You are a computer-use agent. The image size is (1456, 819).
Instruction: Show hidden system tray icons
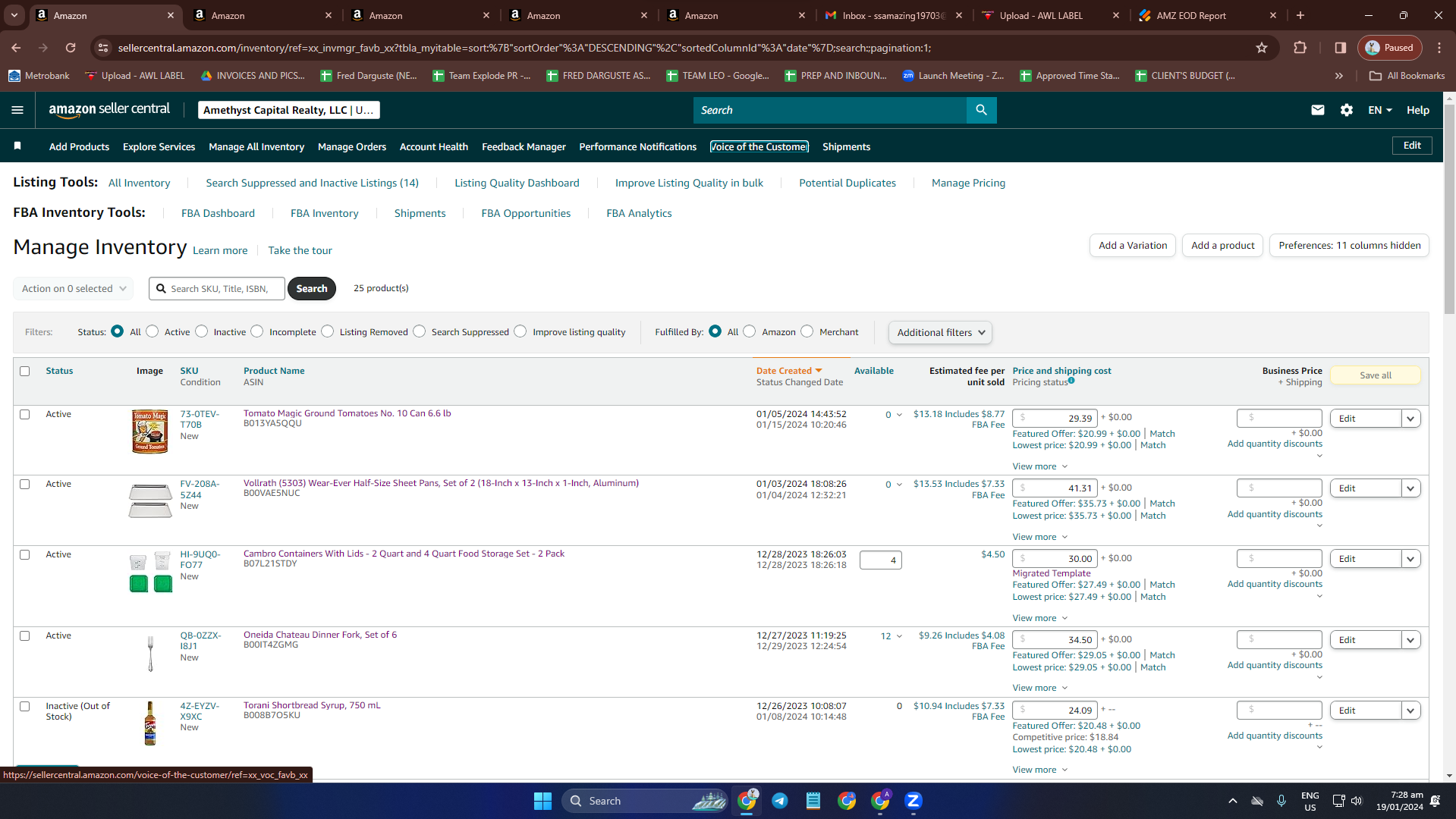tap(1233, 801)
